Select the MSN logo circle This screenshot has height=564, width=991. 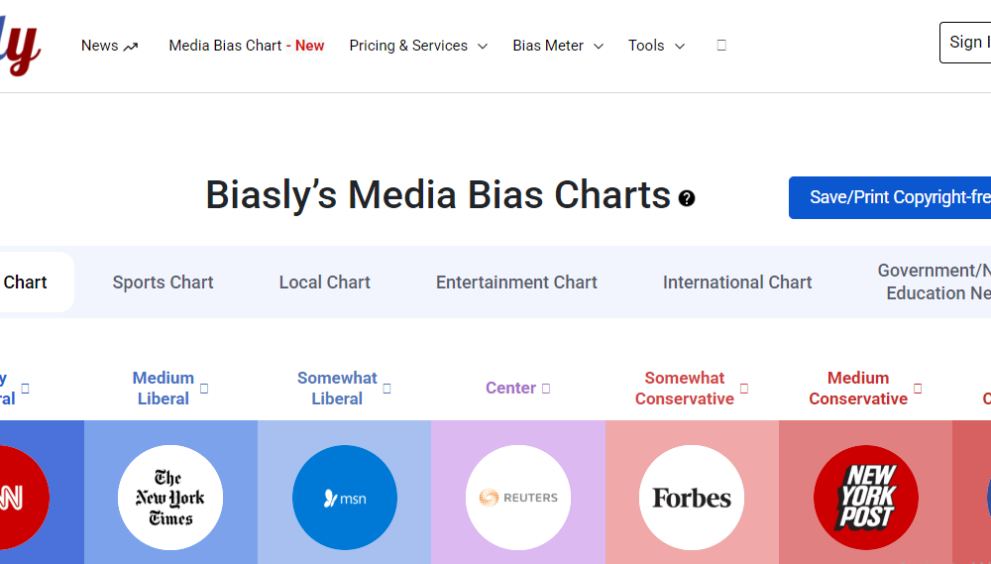[x=344, y=497]
